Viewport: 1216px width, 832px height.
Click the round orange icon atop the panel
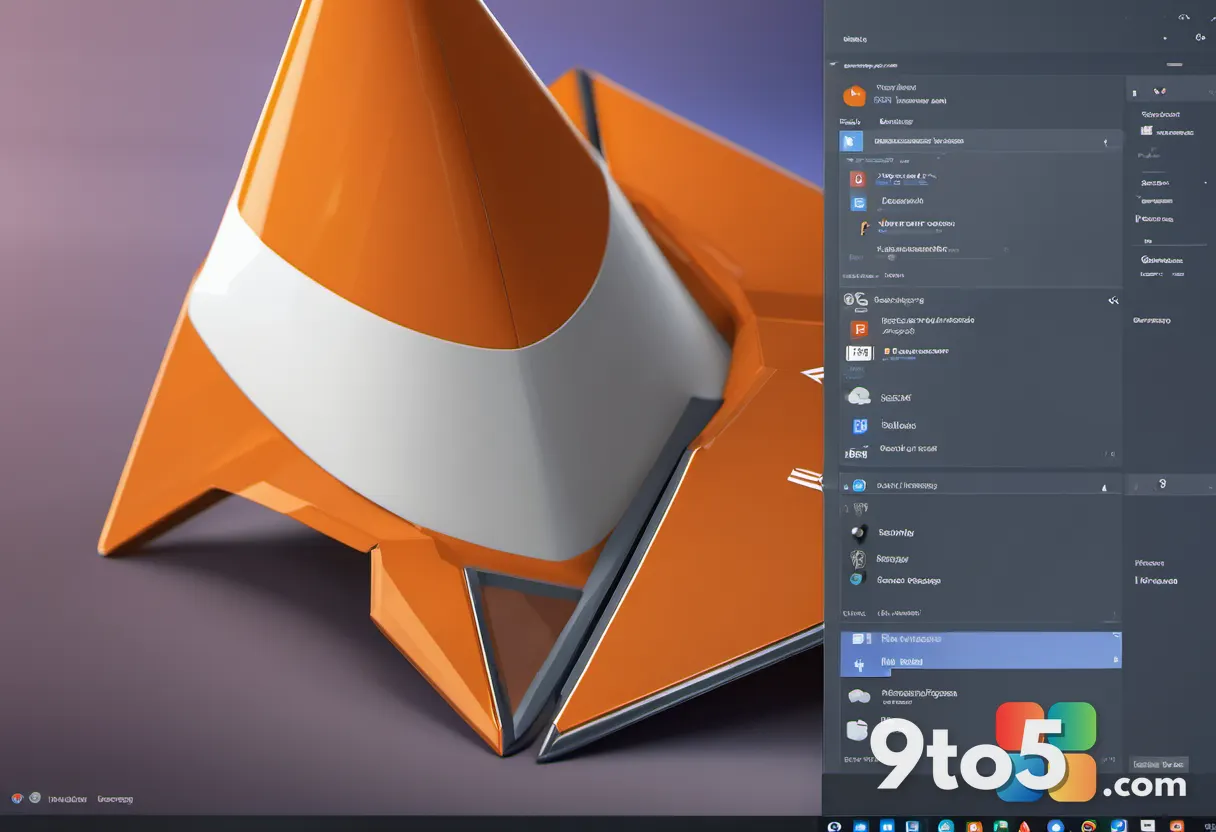(853, 96)
